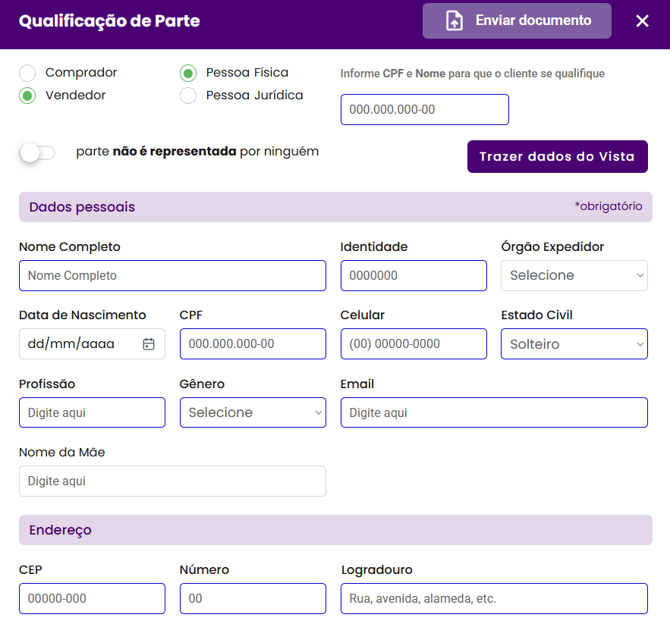The height and width of the screenshot is (624, 670).
Task: Choose Pessoa Jurídica radio option
Action: [x=188, y=96]
